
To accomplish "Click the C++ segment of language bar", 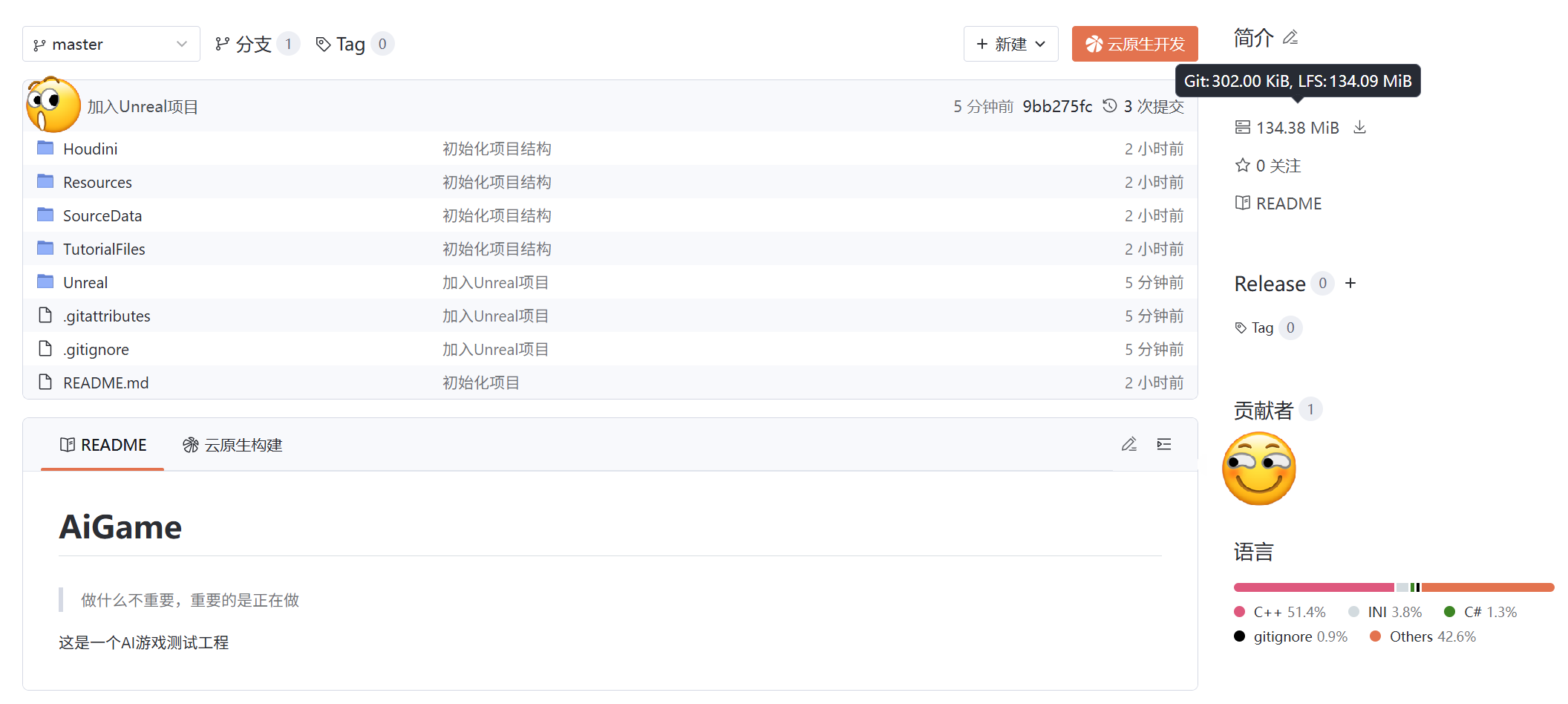I will click(x=1313, y=587).
